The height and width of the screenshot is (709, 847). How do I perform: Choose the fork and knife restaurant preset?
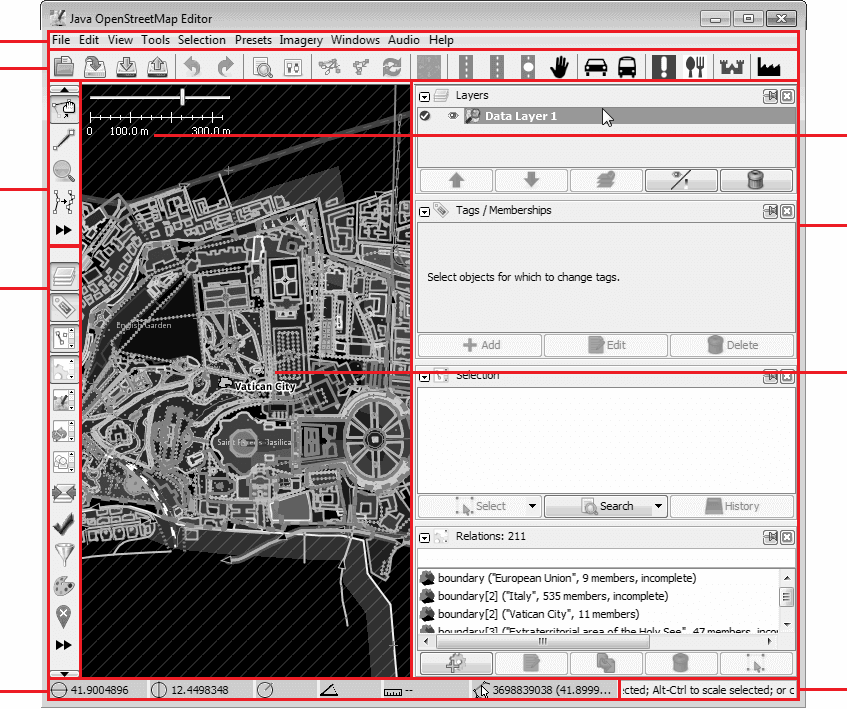695,67
